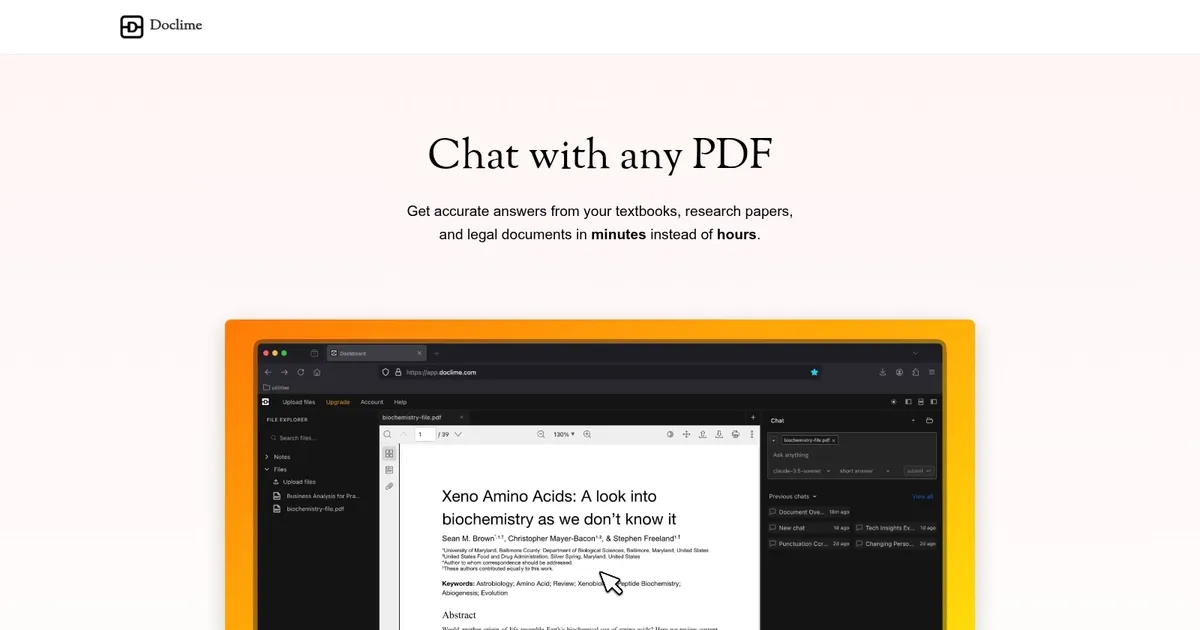This screenshot has width=1200, height=630.
Task: Show the PDF attachments paperclip panel
Action: (x=389, y=486)
